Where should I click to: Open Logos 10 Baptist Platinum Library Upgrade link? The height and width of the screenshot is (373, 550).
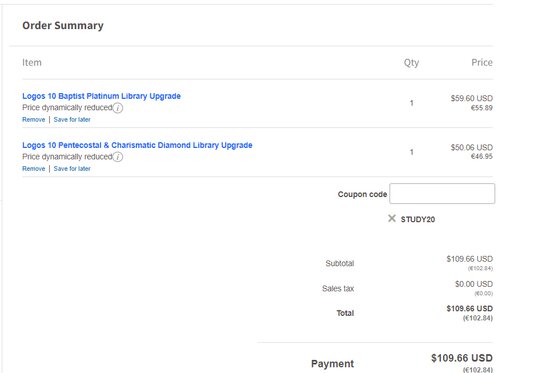click(101, 96)
